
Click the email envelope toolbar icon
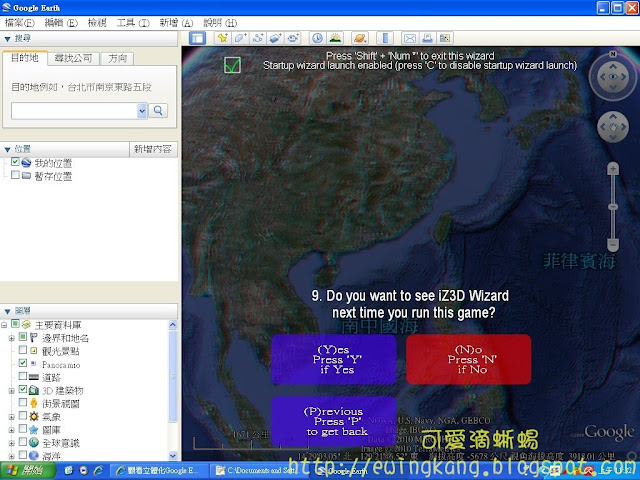coord(410,38)
